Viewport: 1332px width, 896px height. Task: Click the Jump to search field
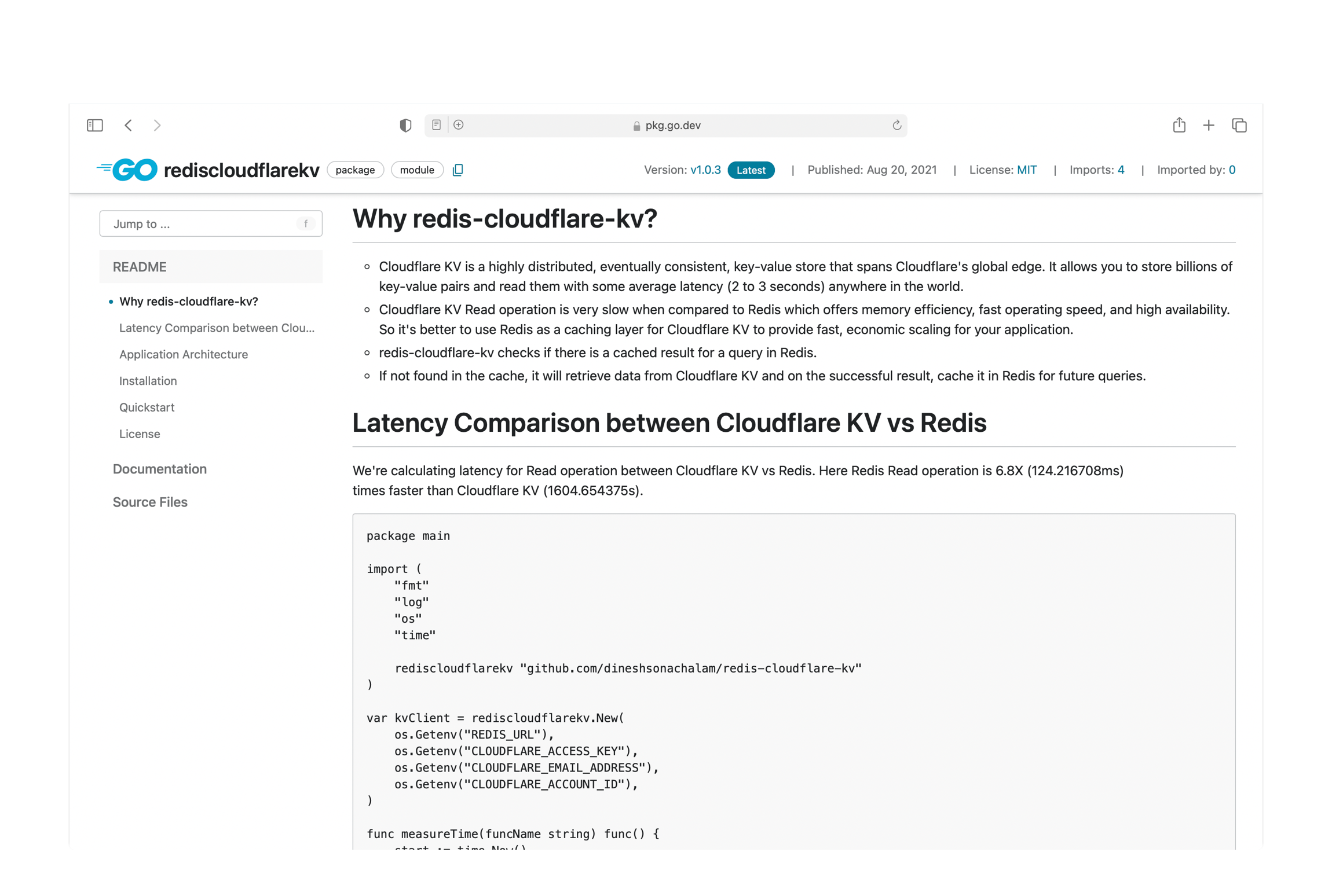[211, 223]
